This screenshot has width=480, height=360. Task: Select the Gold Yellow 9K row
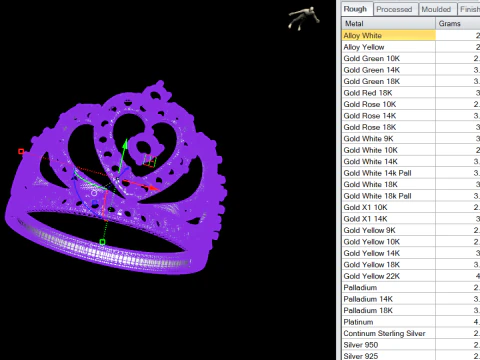411,230
